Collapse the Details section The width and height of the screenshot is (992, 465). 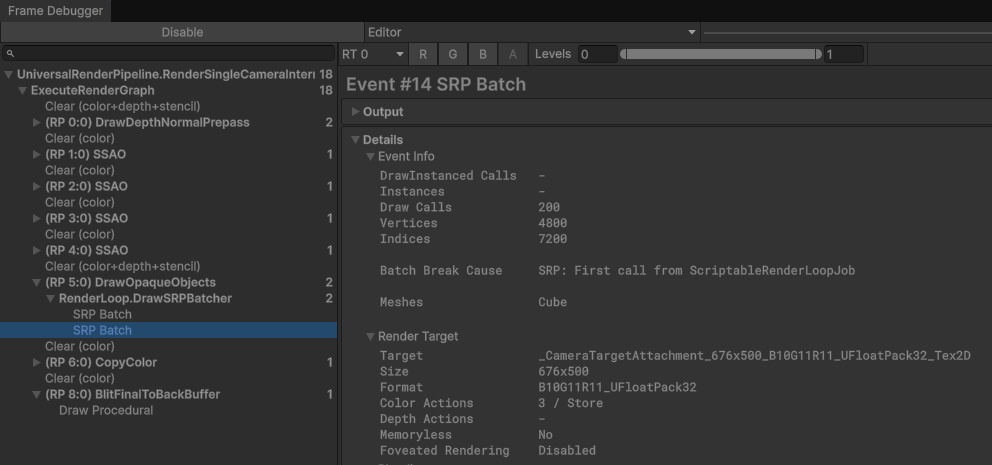point(356,140)
